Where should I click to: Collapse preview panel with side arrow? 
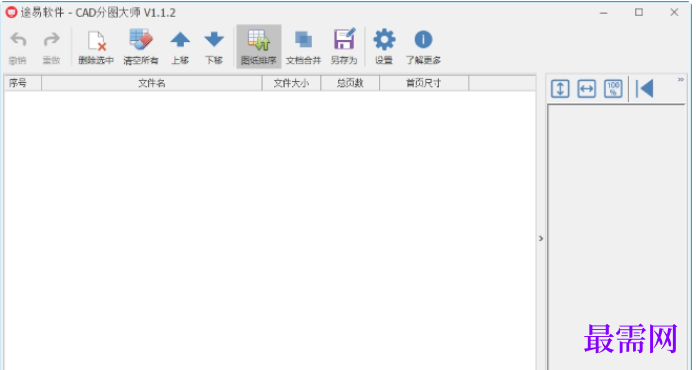pos(541,239)
